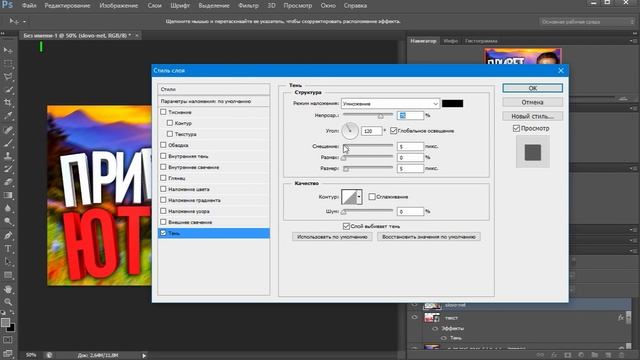
Task: Click delete layer trash icon
Action: point(622,356)
